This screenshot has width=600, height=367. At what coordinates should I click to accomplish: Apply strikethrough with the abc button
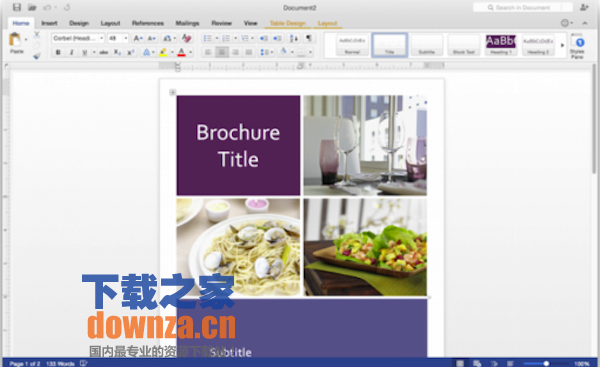tap(103, 52)
